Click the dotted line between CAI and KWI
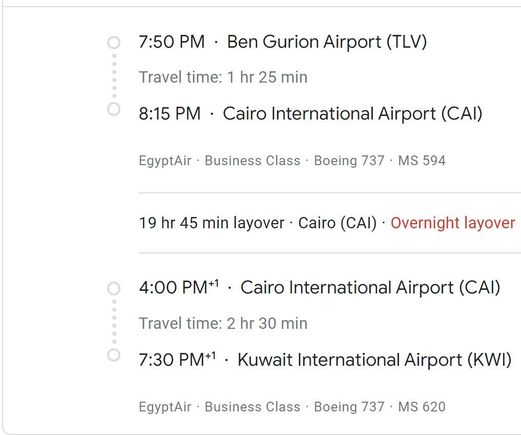The image size is (521, 435). click(x=114, y=321)
